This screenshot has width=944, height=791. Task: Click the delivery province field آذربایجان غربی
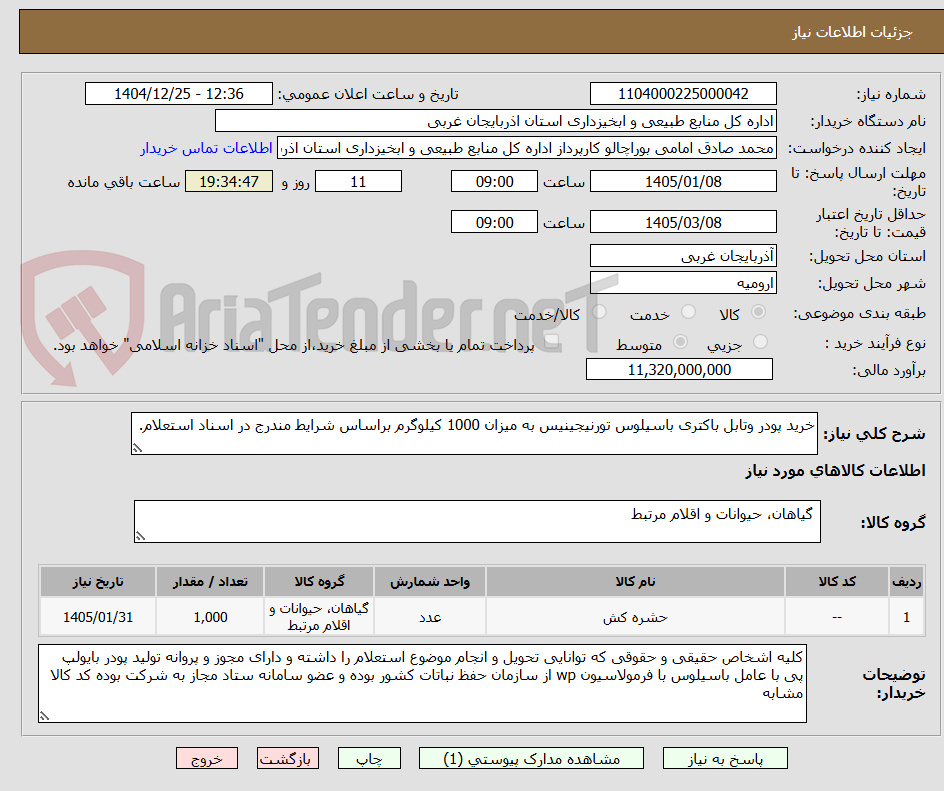(683, 256)
